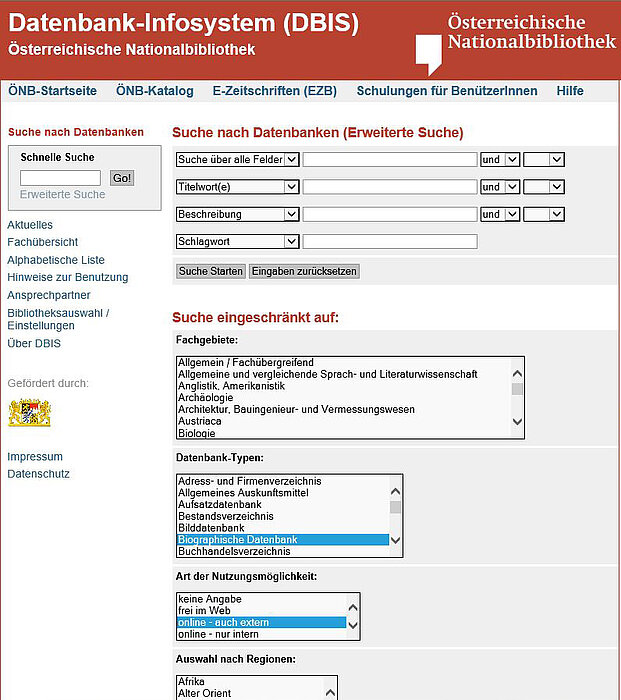The image size is (621, 700).
Task: Click the text field next to Schlagwort
Action: click(x=390, y=242)
